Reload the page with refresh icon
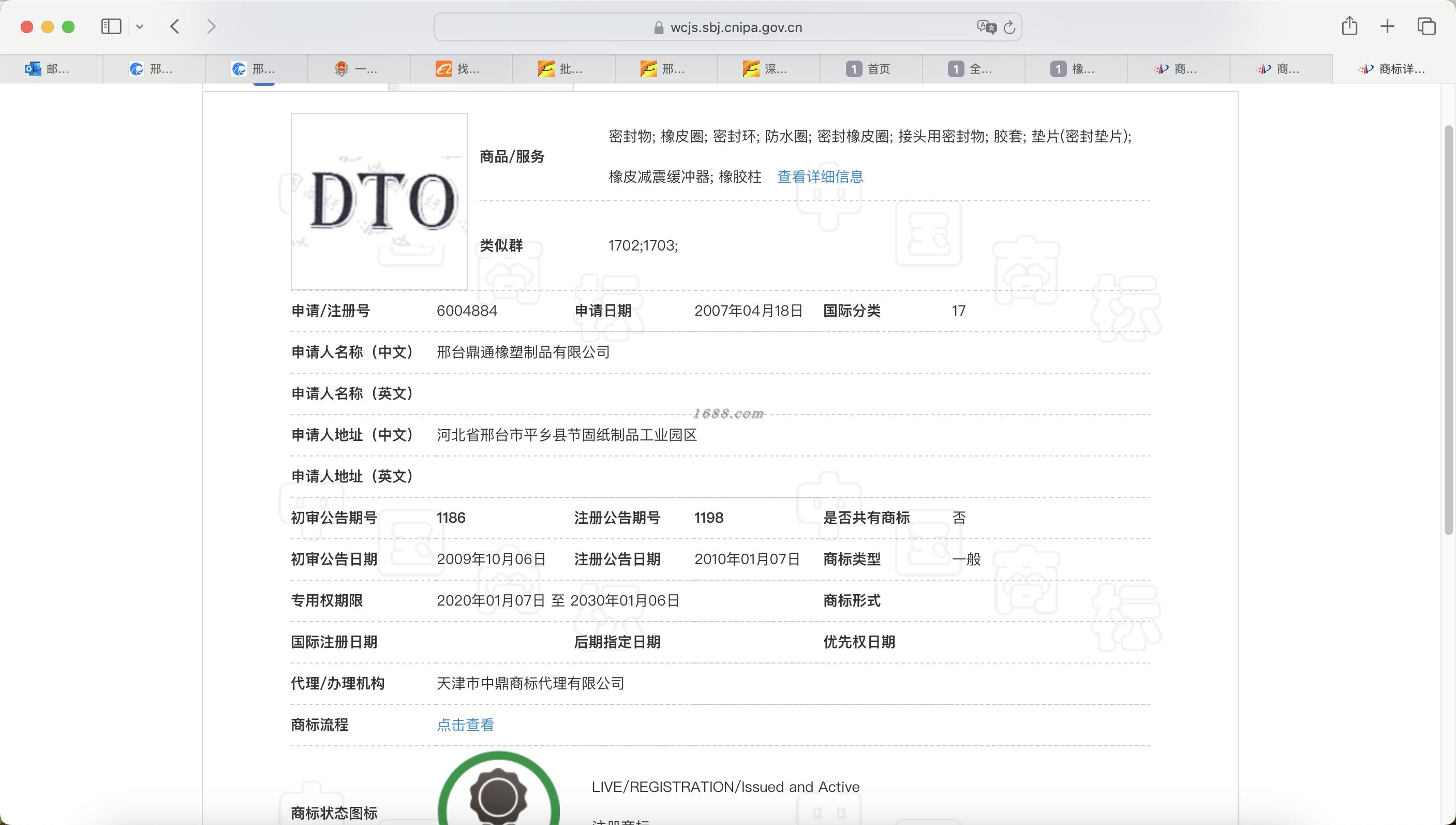The image size is (1456, 825). click(x=1009, y=27)
